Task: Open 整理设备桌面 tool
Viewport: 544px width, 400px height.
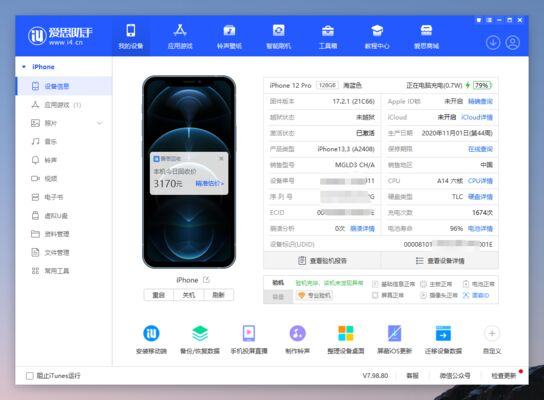Action: coord(346,339)
